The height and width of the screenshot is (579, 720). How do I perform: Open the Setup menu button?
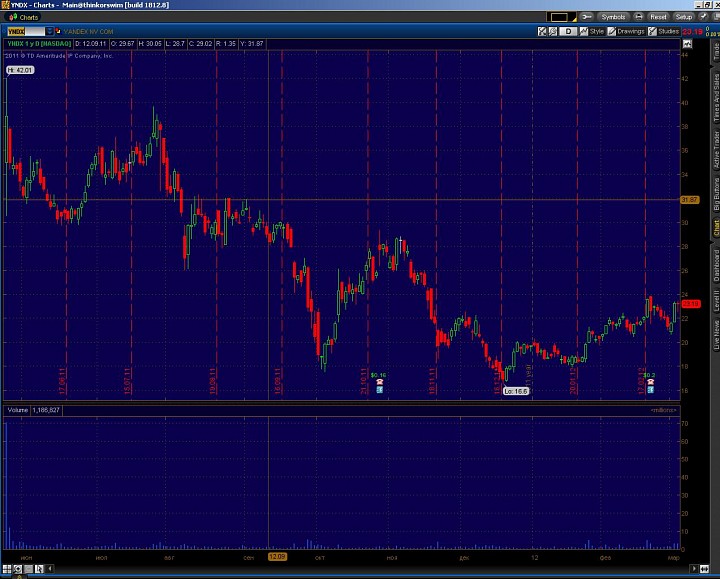pos(684,17)
